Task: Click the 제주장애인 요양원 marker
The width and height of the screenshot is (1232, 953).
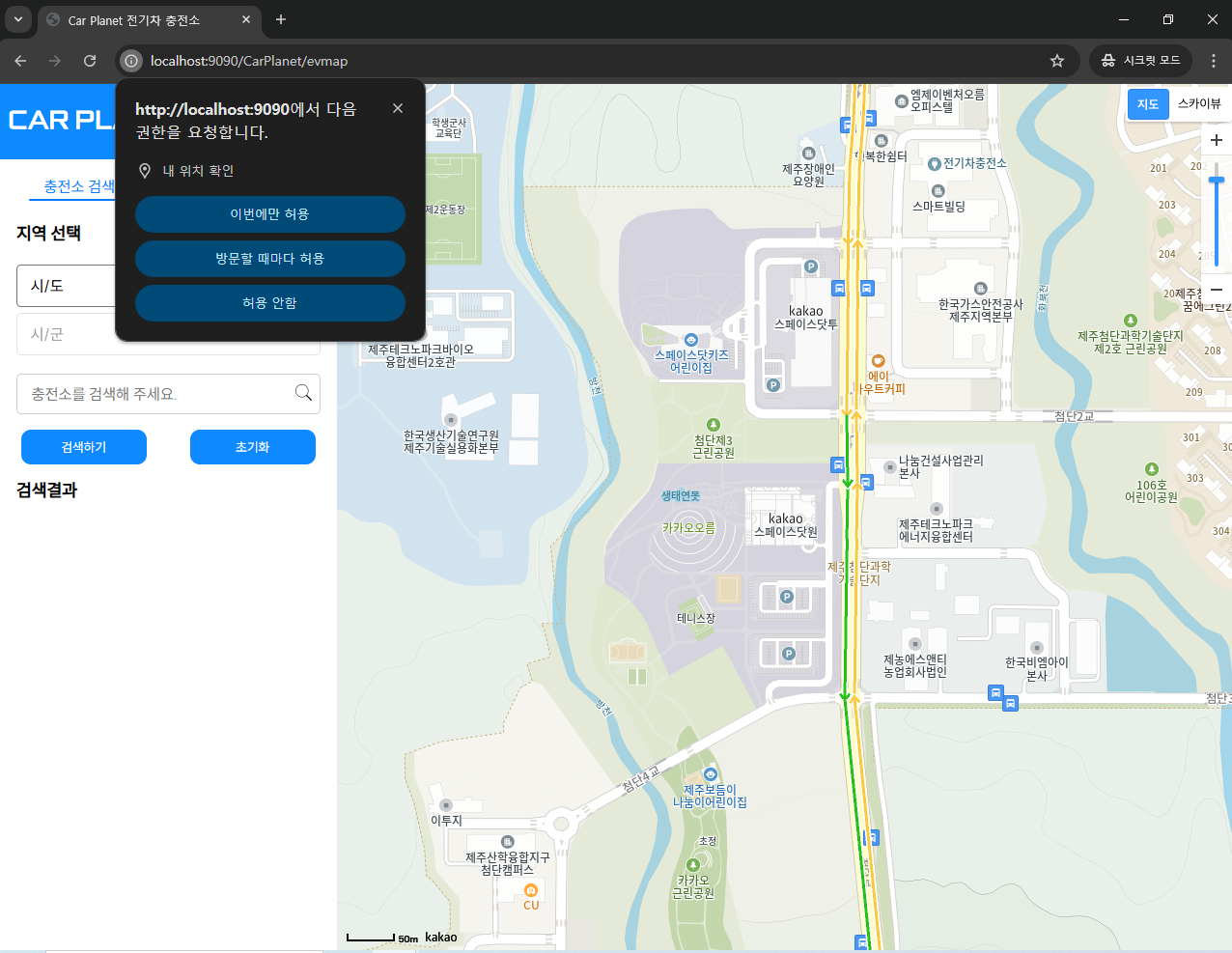Action: click(x=808, y=154)
